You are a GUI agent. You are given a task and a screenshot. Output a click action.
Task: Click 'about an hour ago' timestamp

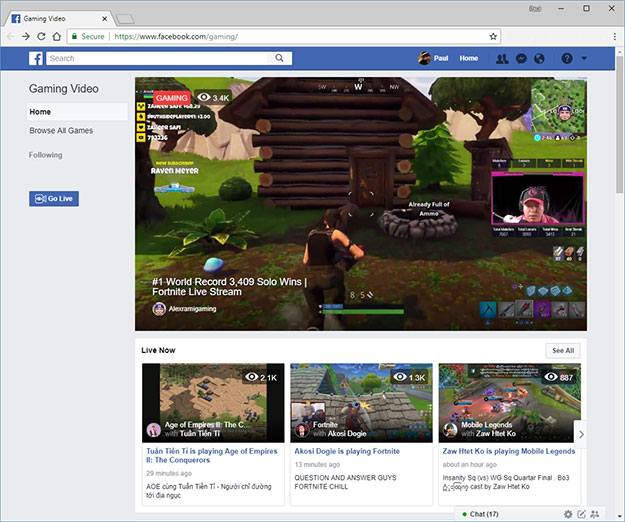click(470, 465)
